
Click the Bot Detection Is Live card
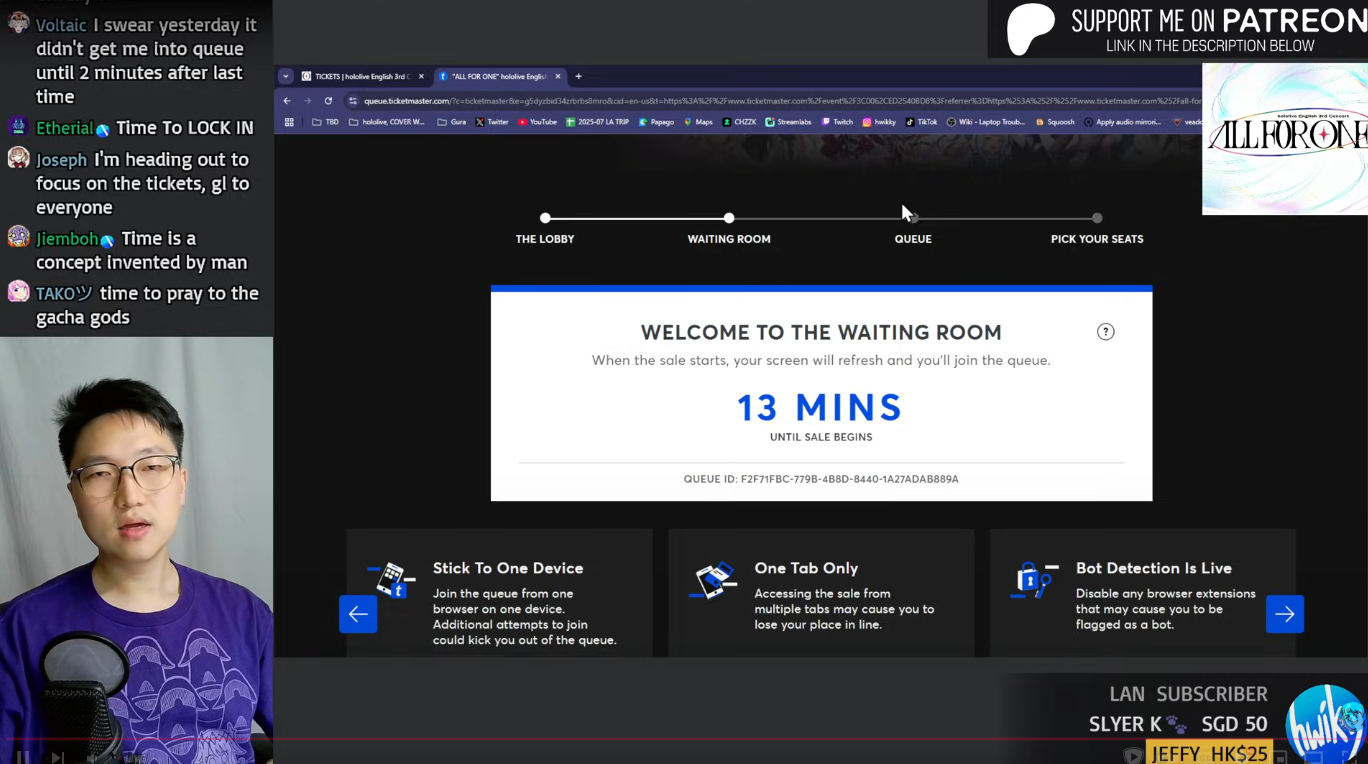click(1142, 593)
